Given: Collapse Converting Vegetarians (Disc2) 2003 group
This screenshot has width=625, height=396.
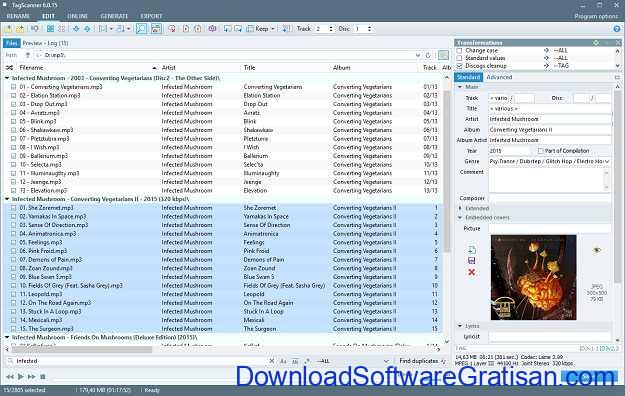Looking at the screenshot, I should point(7,78).
